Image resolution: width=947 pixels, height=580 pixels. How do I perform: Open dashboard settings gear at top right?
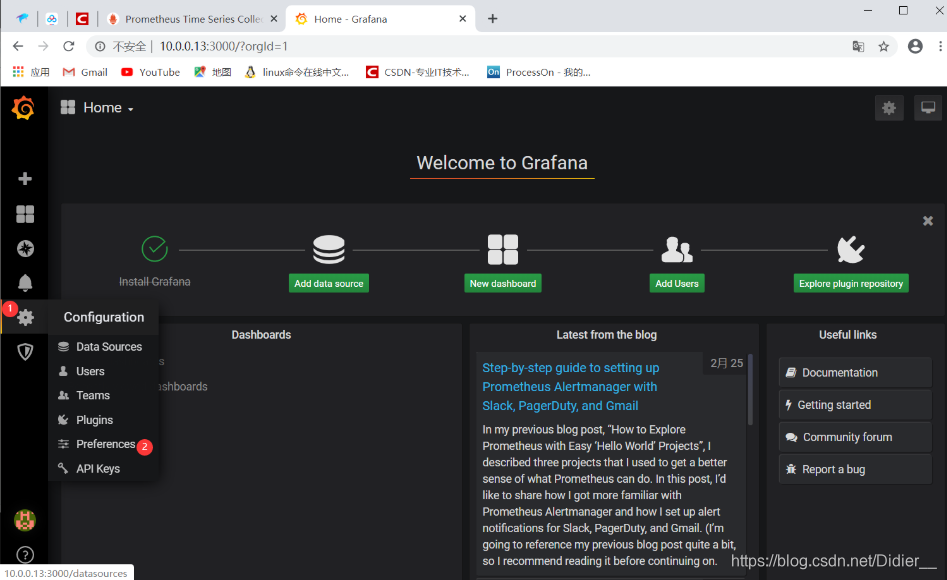(889, 108)
